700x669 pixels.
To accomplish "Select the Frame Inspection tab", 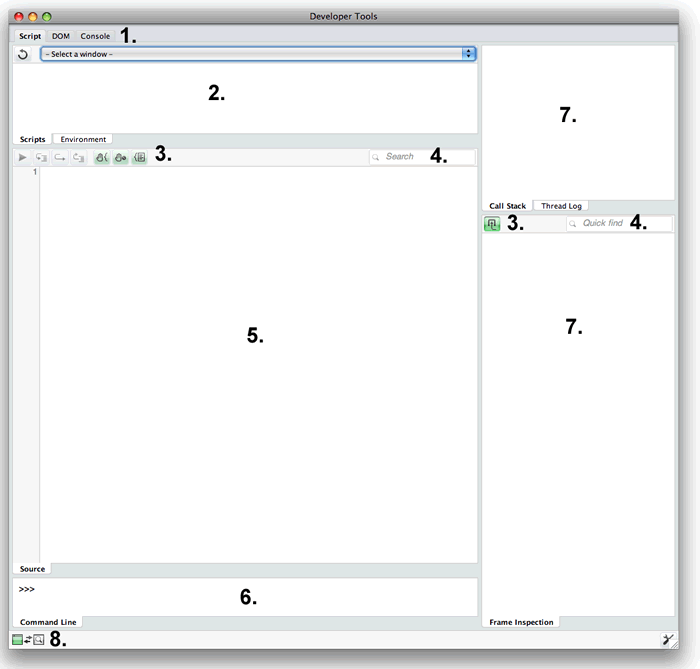I will pyautogui.click(x=521, y=622).
